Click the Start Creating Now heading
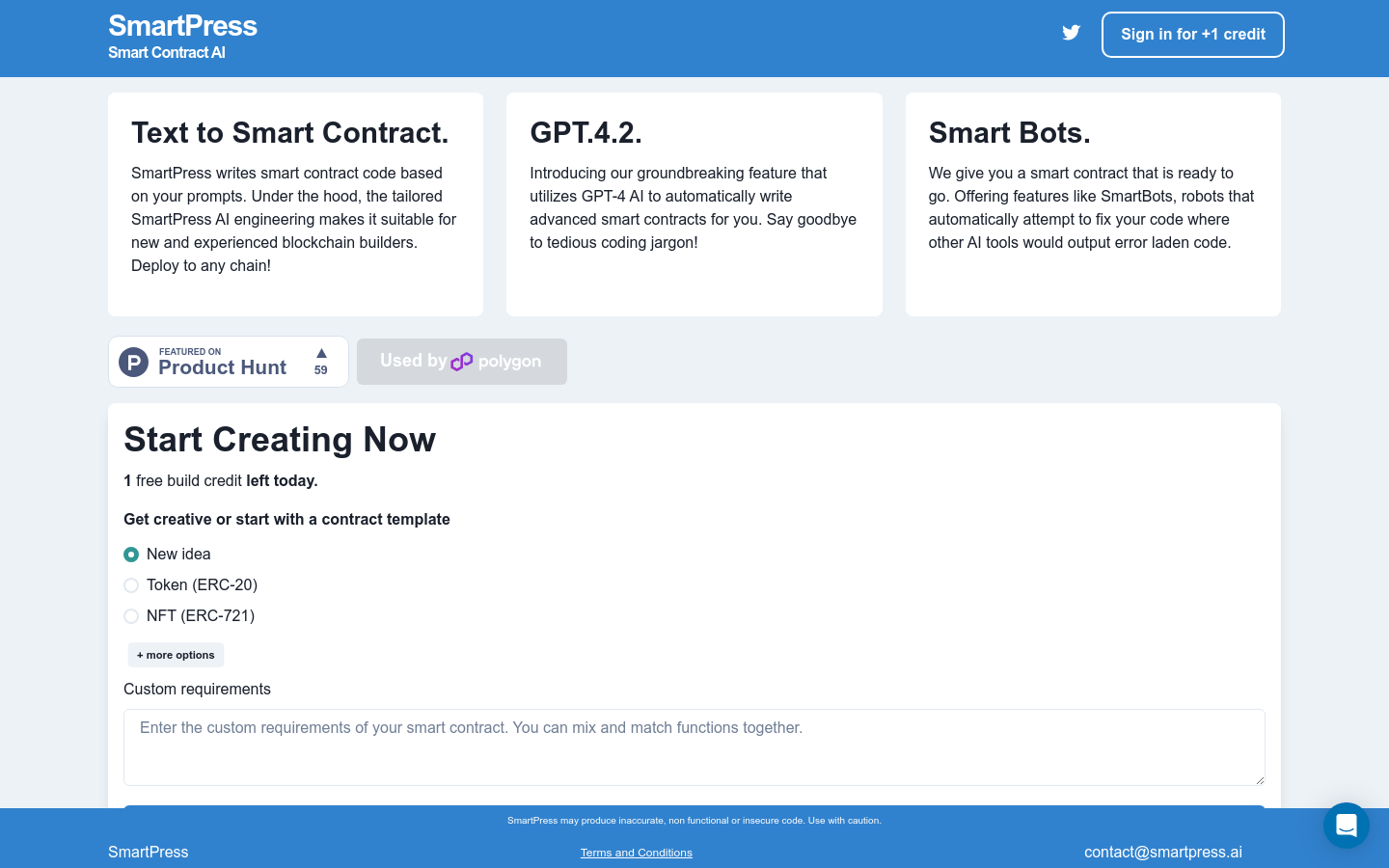 [280, 440]
